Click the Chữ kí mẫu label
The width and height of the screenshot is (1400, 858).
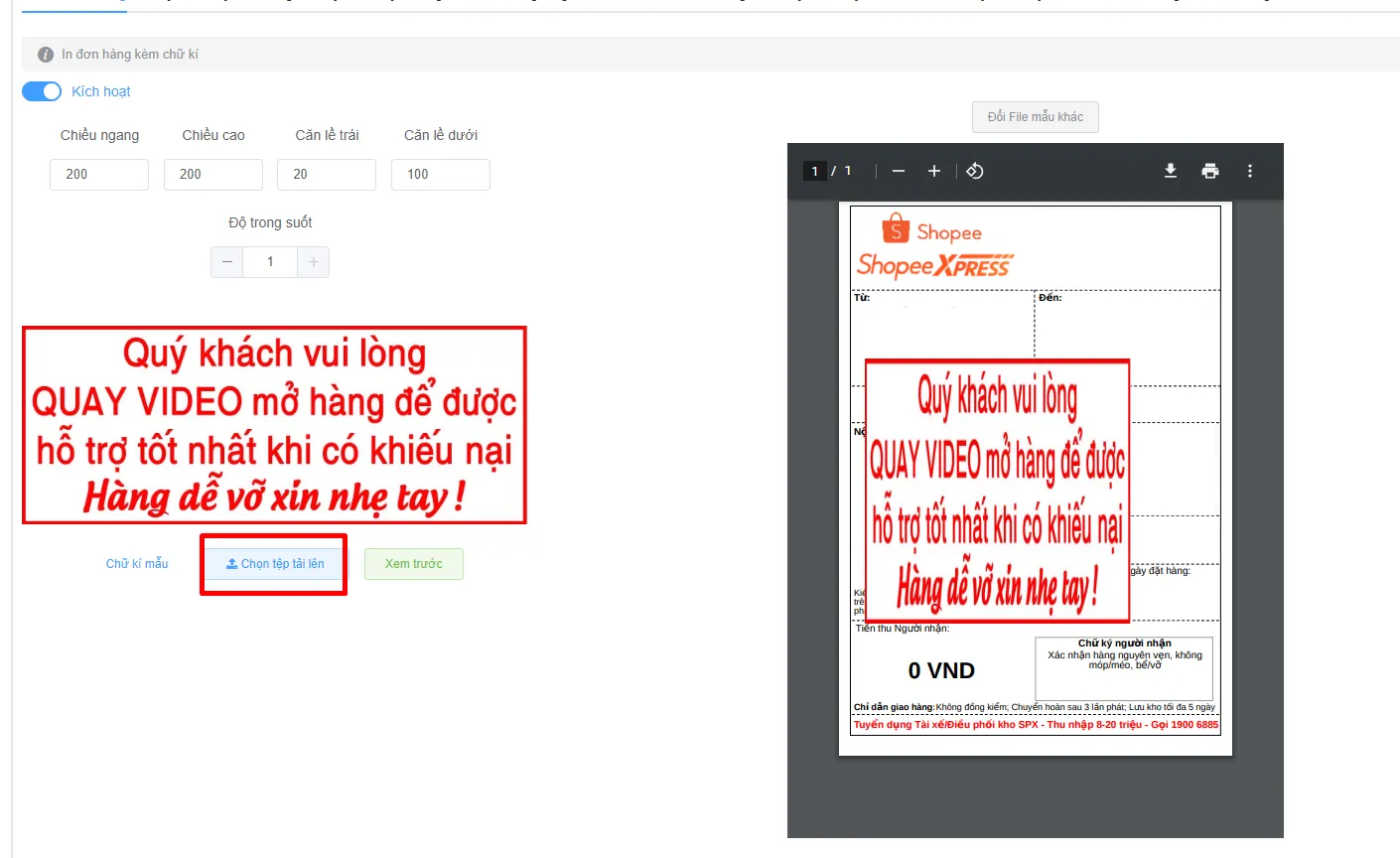(137, 564)
